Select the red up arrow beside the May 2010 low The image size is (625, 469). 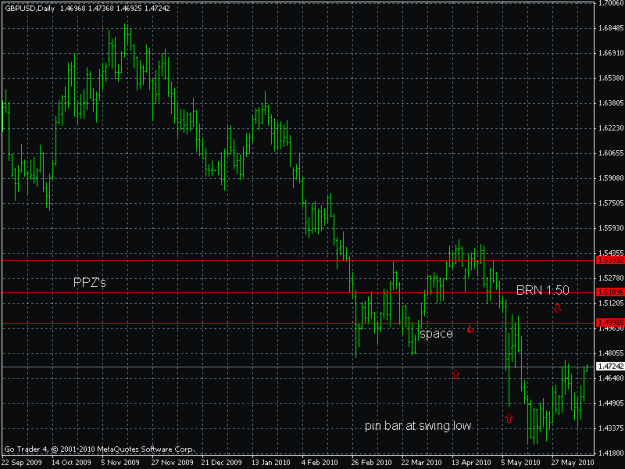509,418
